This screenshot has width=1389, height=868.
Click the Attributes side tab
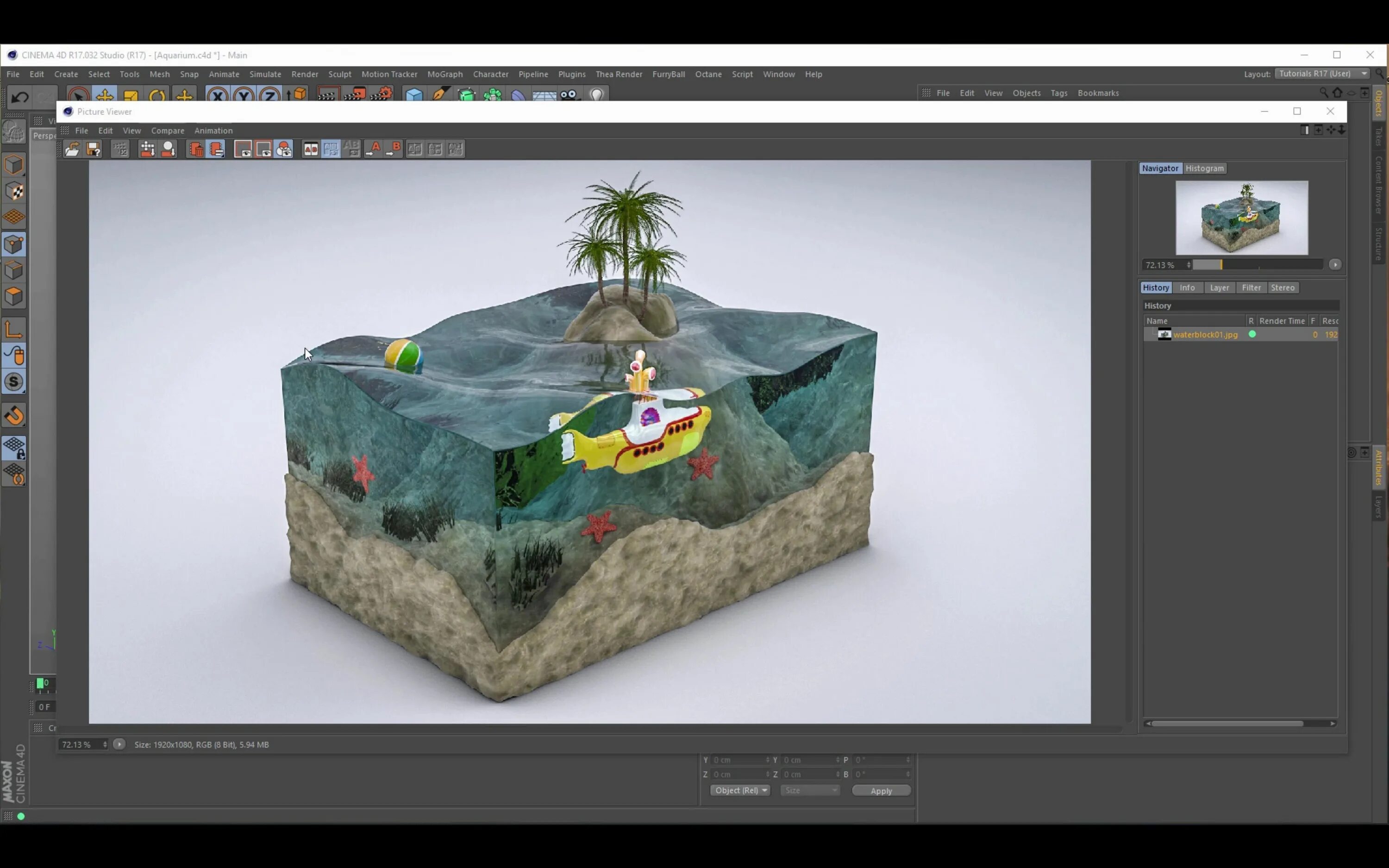[1379, 468]
